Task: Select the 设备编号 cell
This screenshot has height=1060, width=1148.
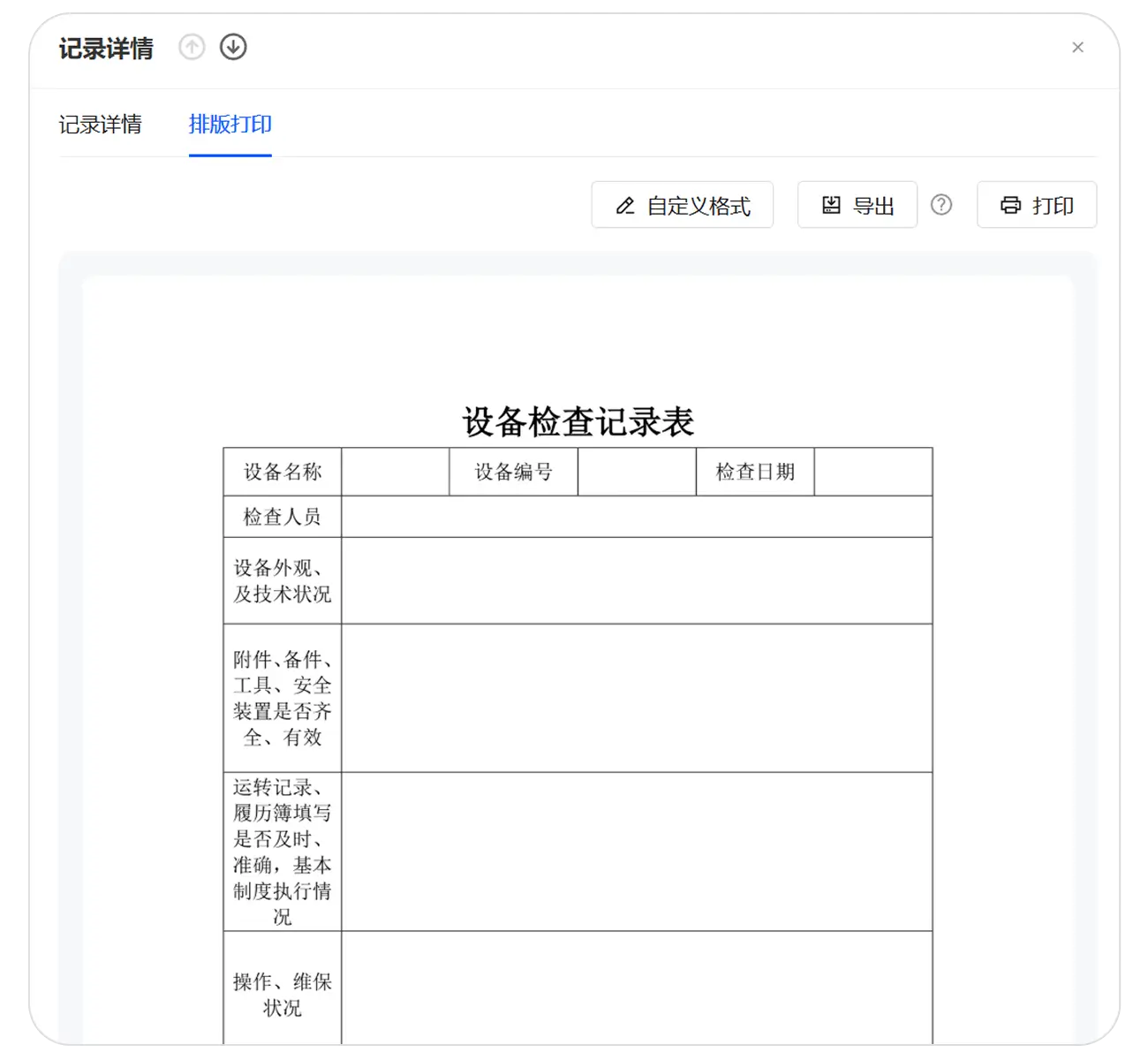Action: tap(514, 472)
